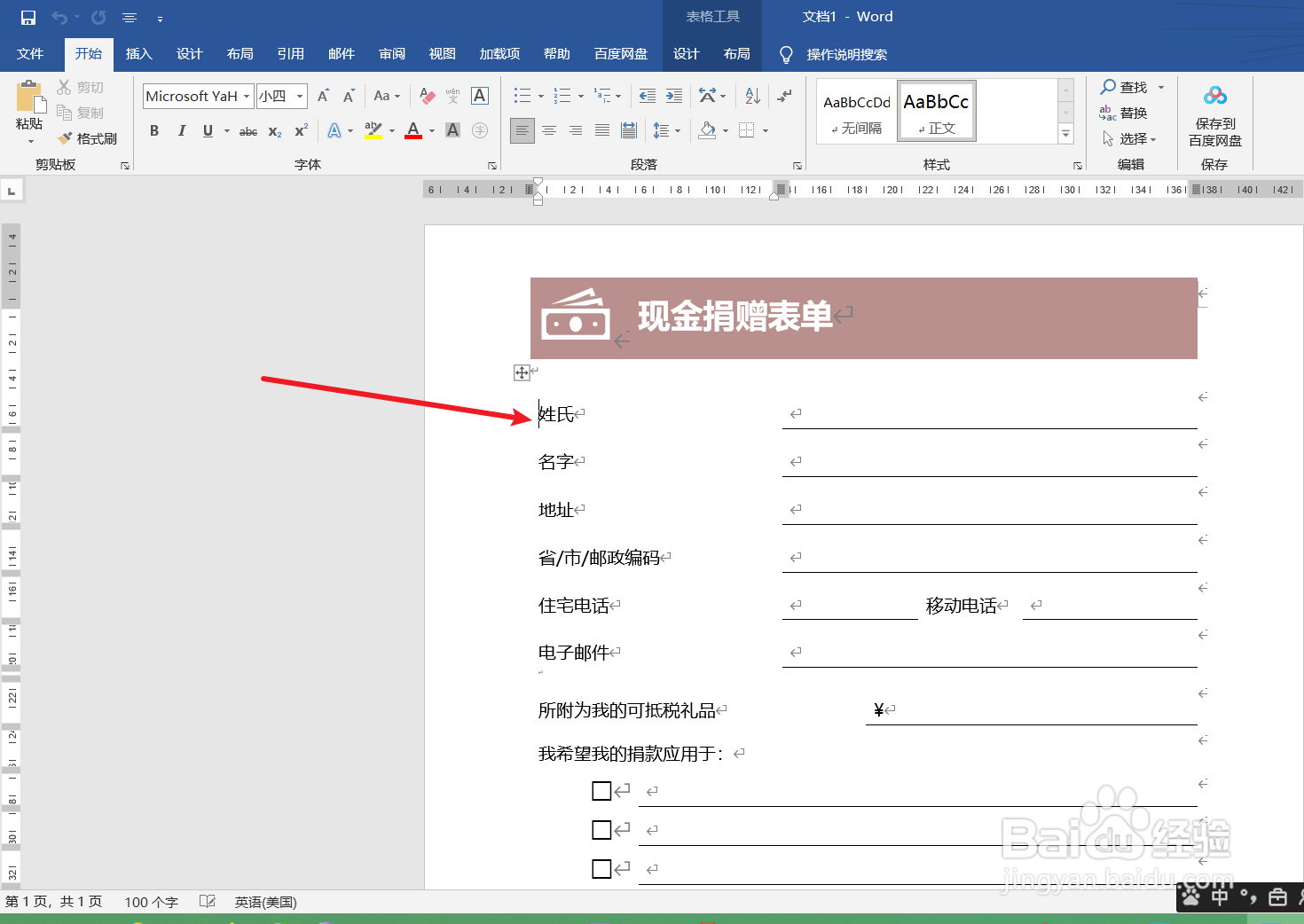
Task: Check the first checkbox under the donation options
Action: coord(601,790)
